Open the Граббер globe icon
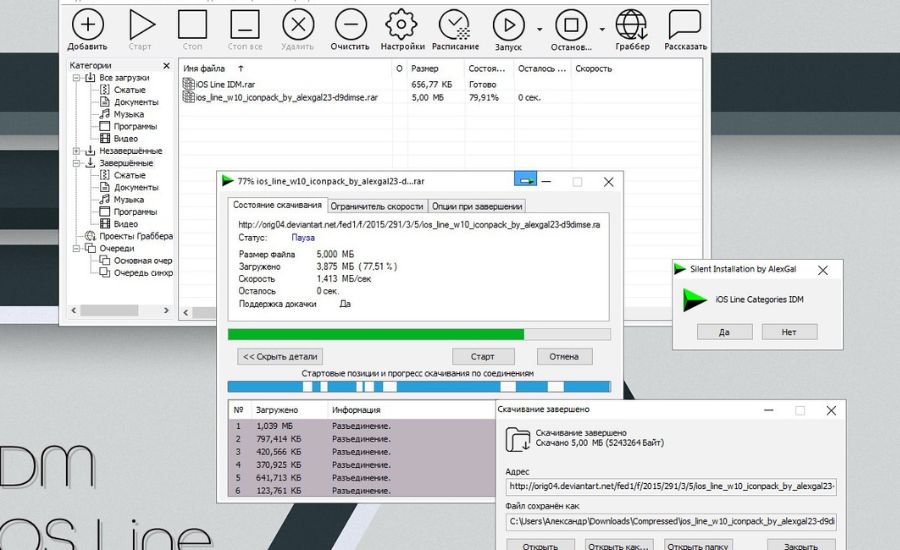 click(631, 25)
